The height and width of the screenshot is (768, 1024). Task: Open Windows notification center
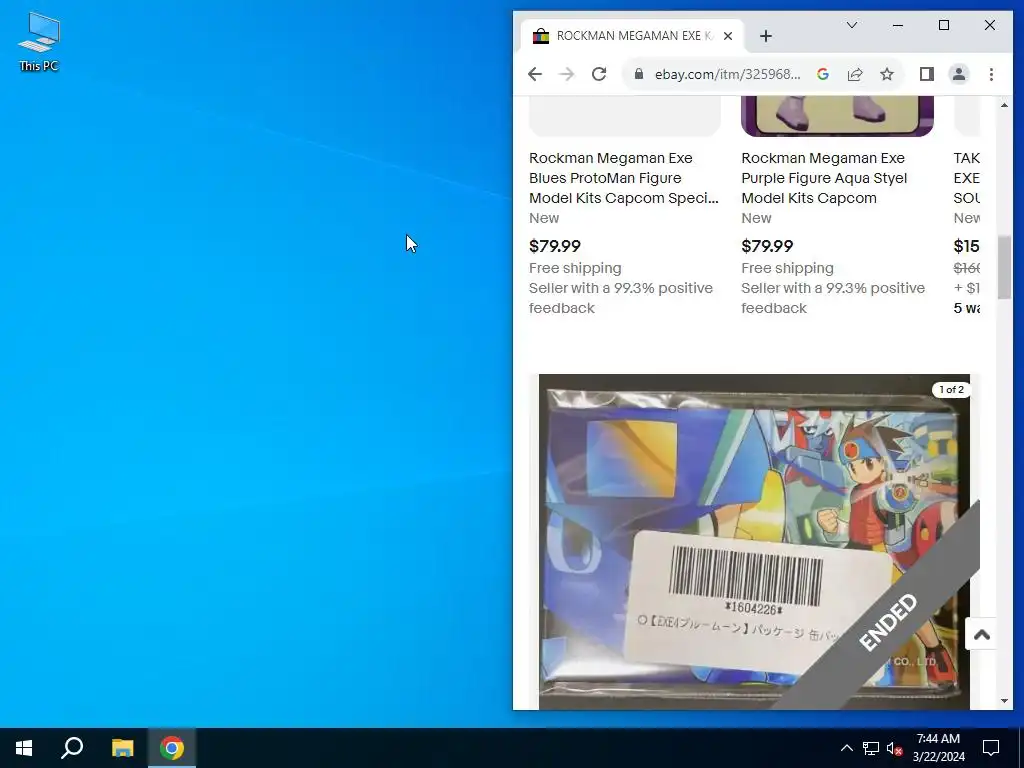click(991, 748)
